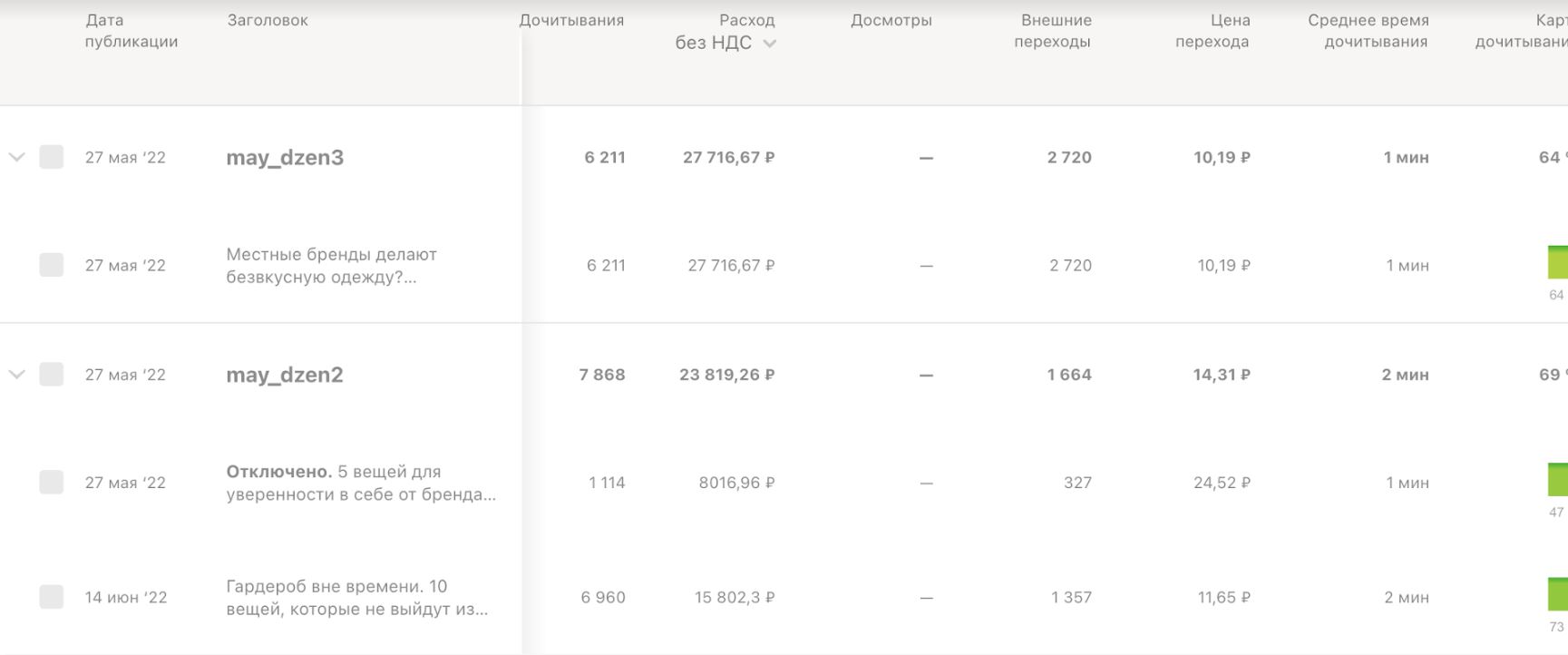Tick the may_dzen3 campaign checkbox
This screenshot has height=655, width=1568.
[x=52, y=157]
